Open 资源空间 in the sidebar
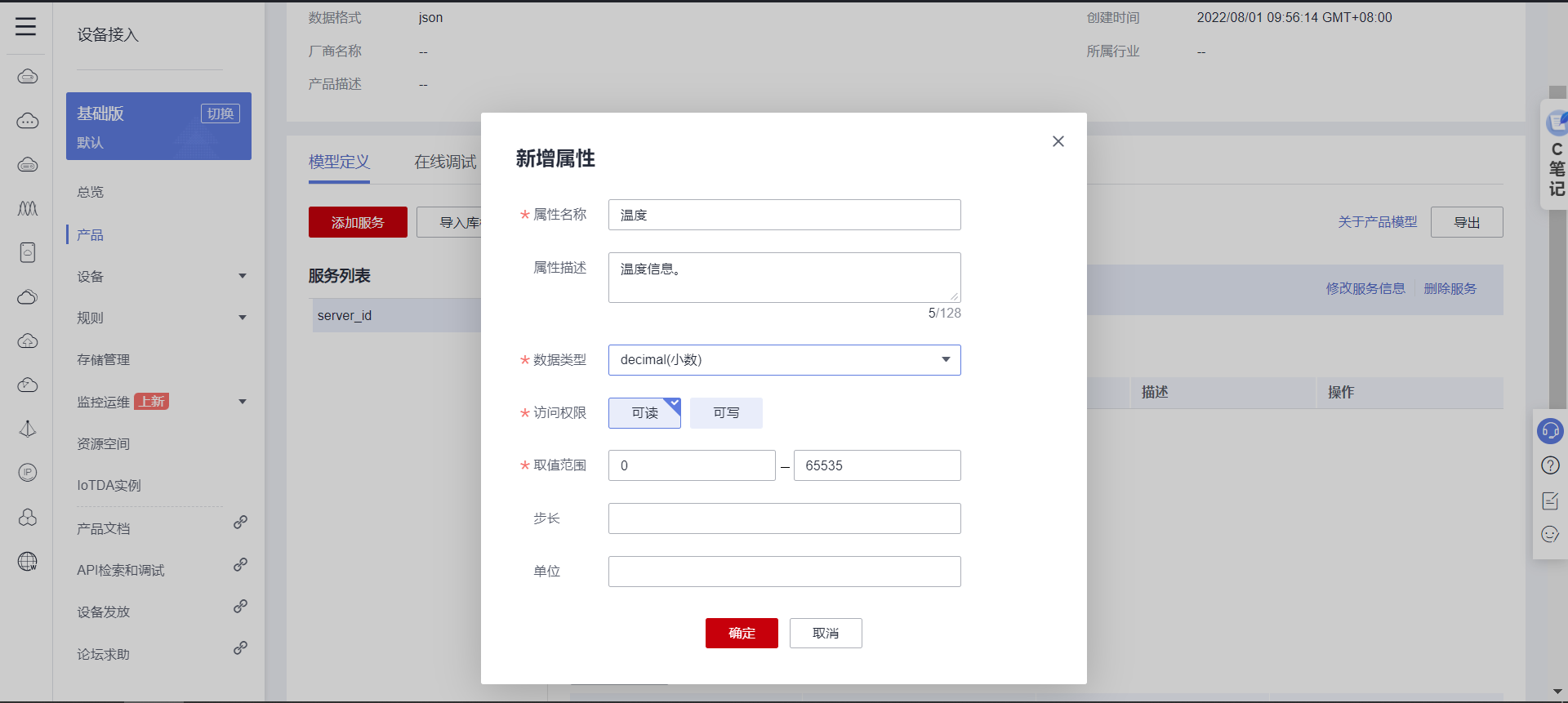The width and height of the screenshot is (1568, 703). pyautogui.click(x=104, y=444)
